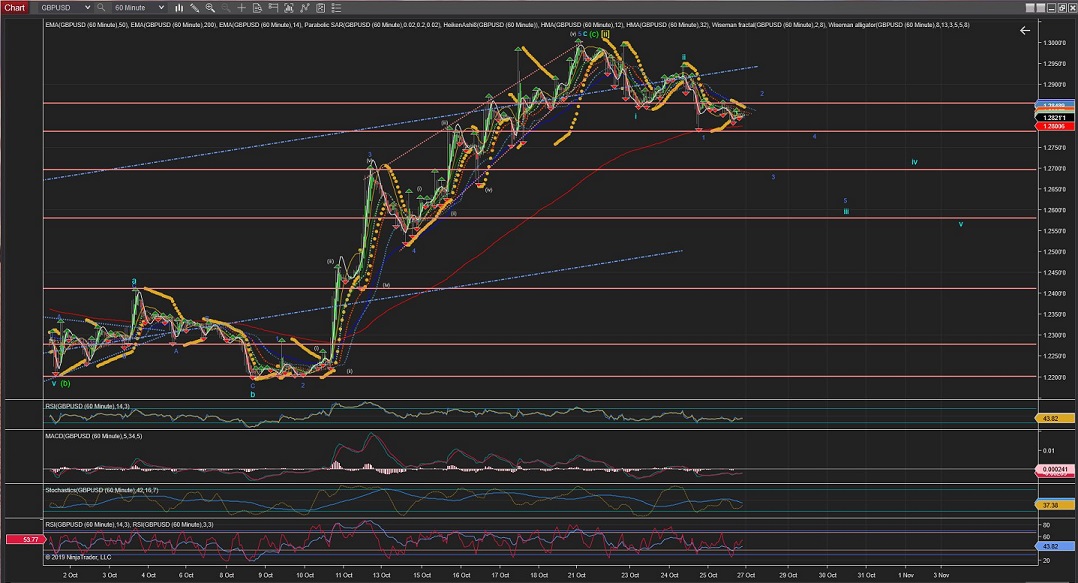Open the Chart Trader flag icon
1078x583 pixels.
coord(275,7)
